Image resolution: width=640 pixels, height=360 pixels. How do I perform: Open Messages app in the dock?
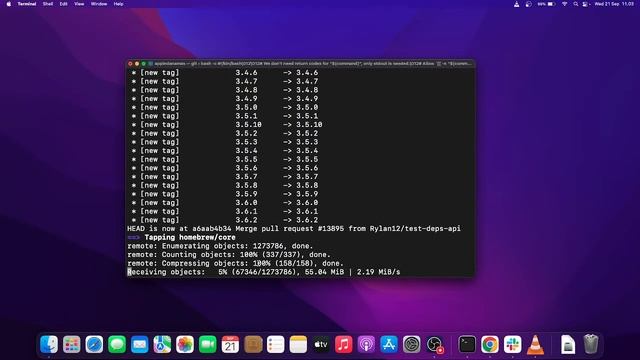tap(117, 344)
